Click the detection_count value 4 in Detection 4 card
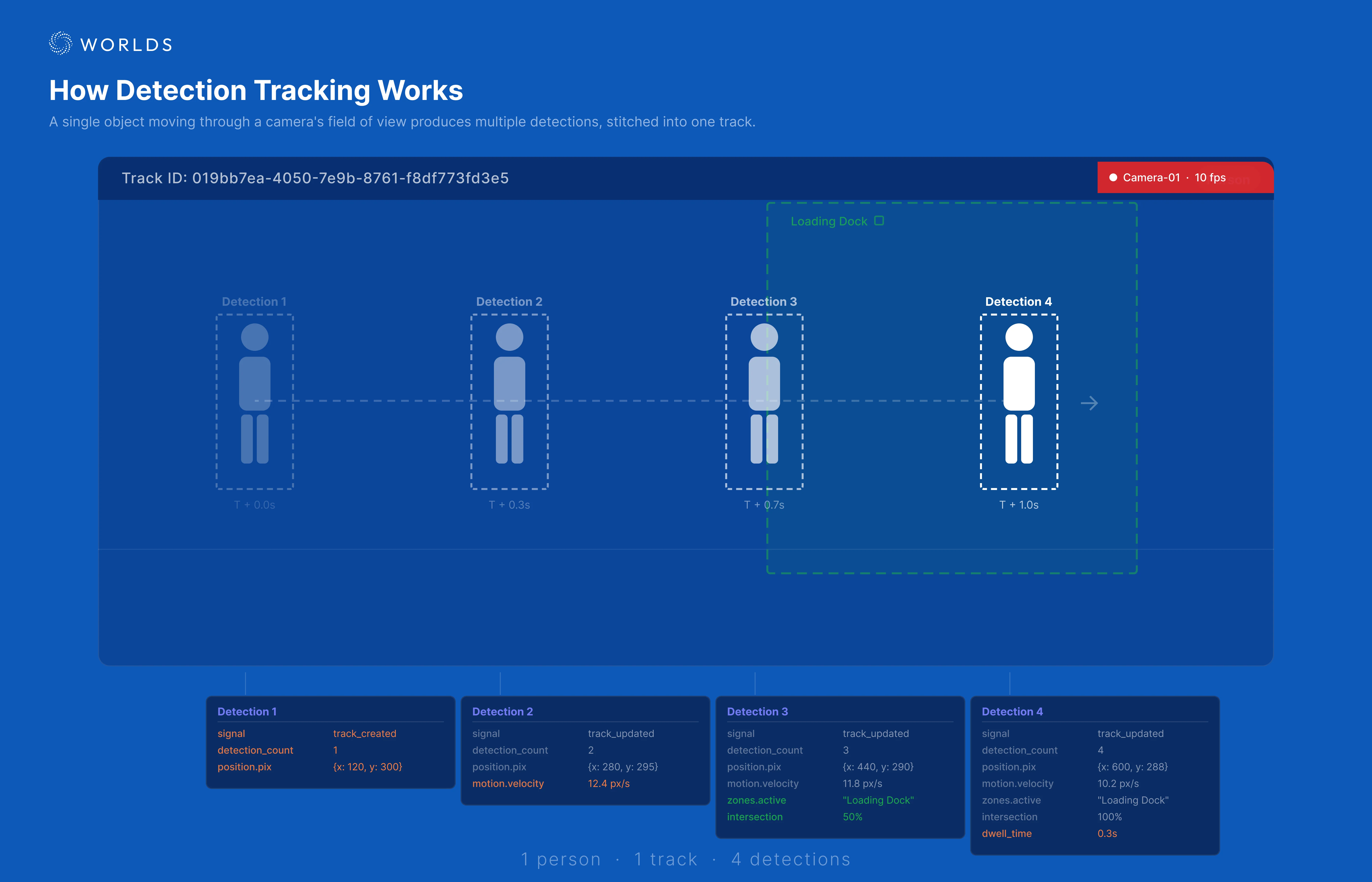 click(x=1100, y=750)
